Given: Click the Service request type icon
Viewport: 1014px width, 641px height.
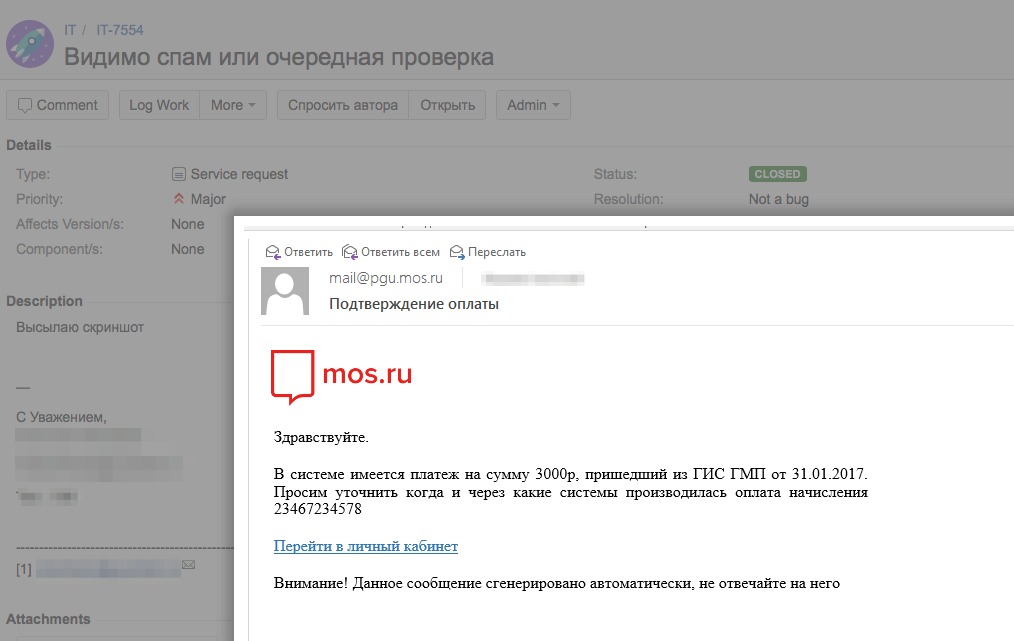Looking at the screenshot, I should (x=179, y=173).
